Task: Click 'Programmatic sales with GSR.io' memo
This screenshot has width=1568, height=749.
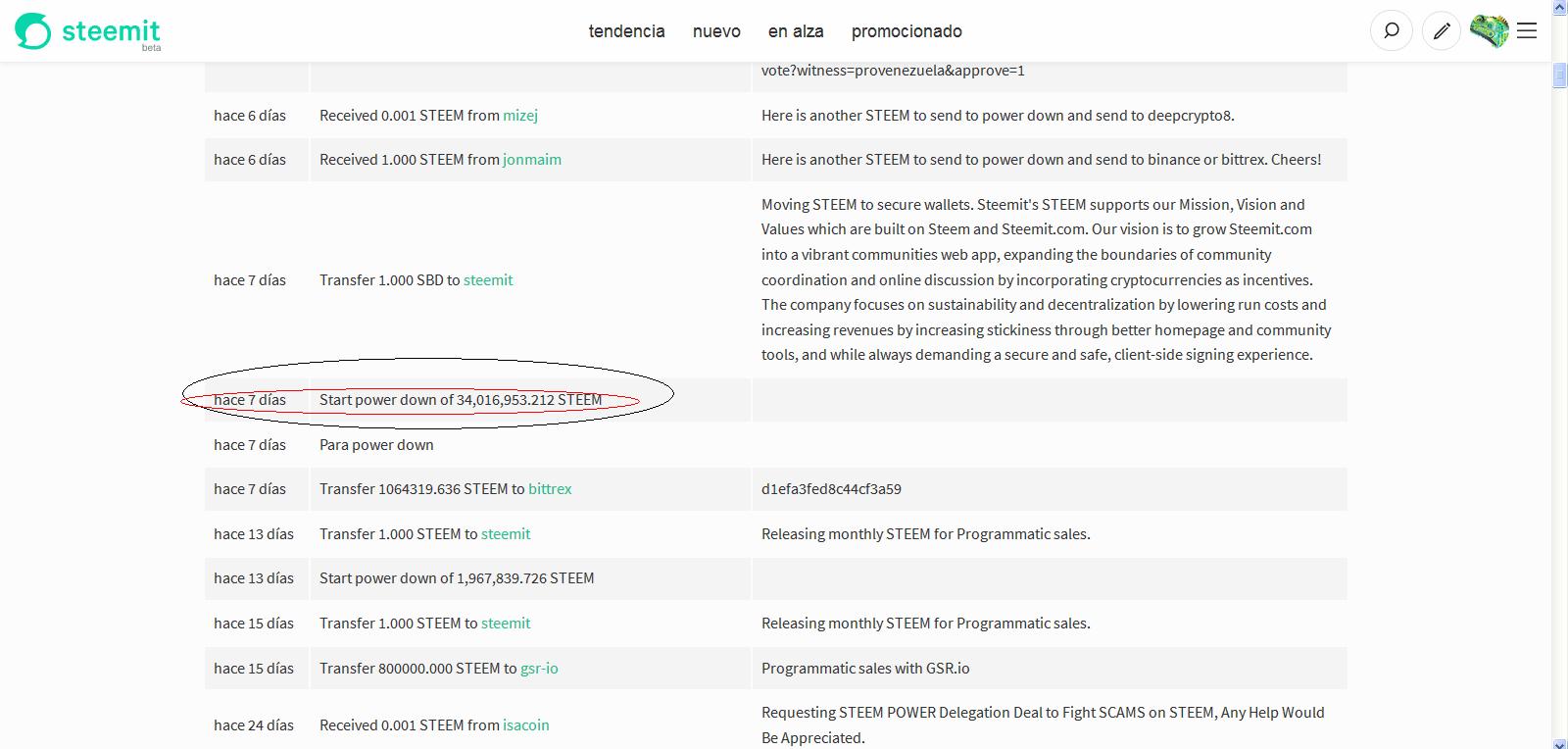Action: point(865,669)
